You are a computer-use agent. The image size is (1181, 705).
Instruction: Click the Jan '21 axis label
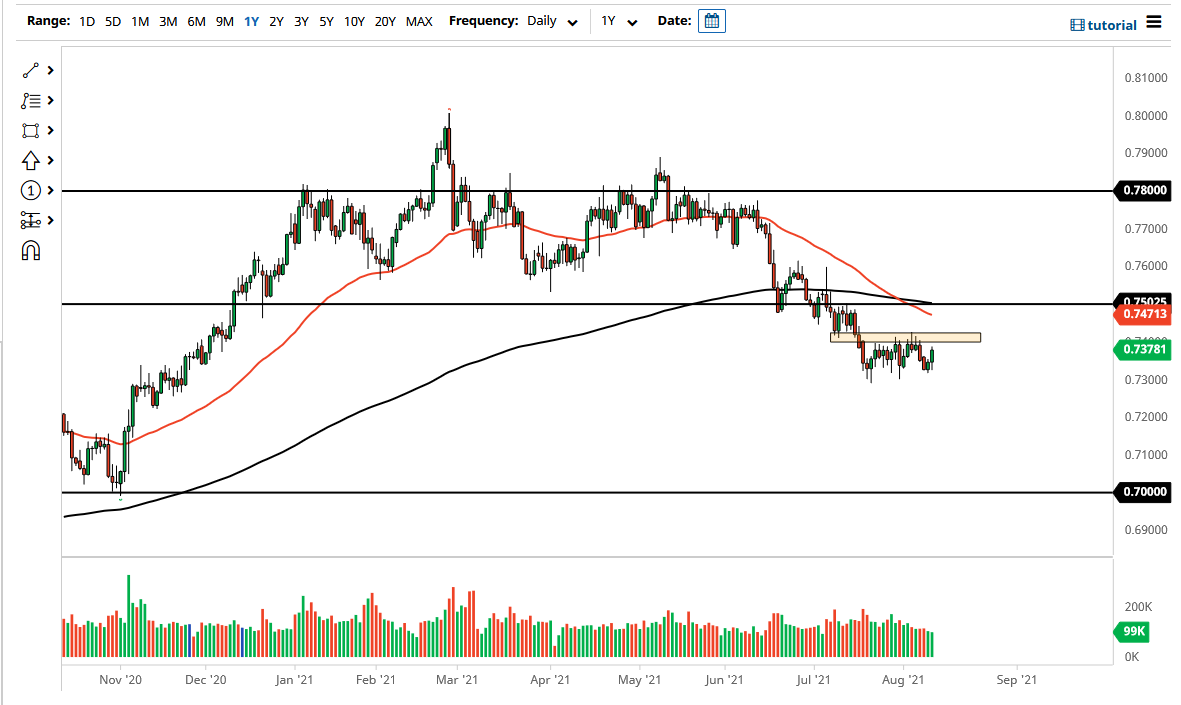click(294, 679)
